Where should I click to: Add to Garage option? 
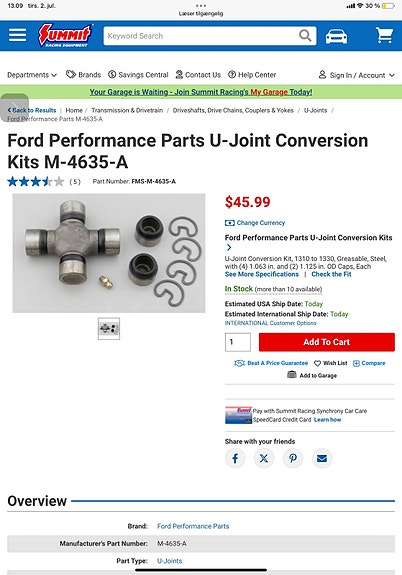(312, 375)
